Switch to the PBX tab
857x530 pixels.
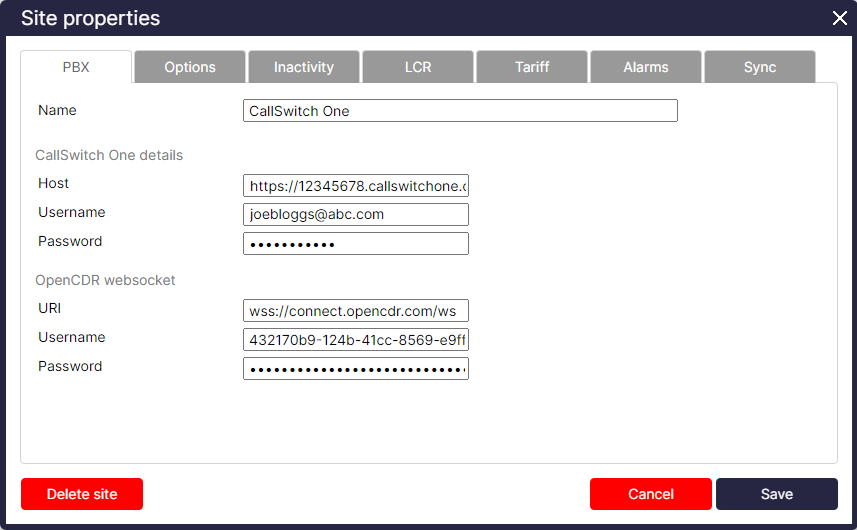pos(76,67)
